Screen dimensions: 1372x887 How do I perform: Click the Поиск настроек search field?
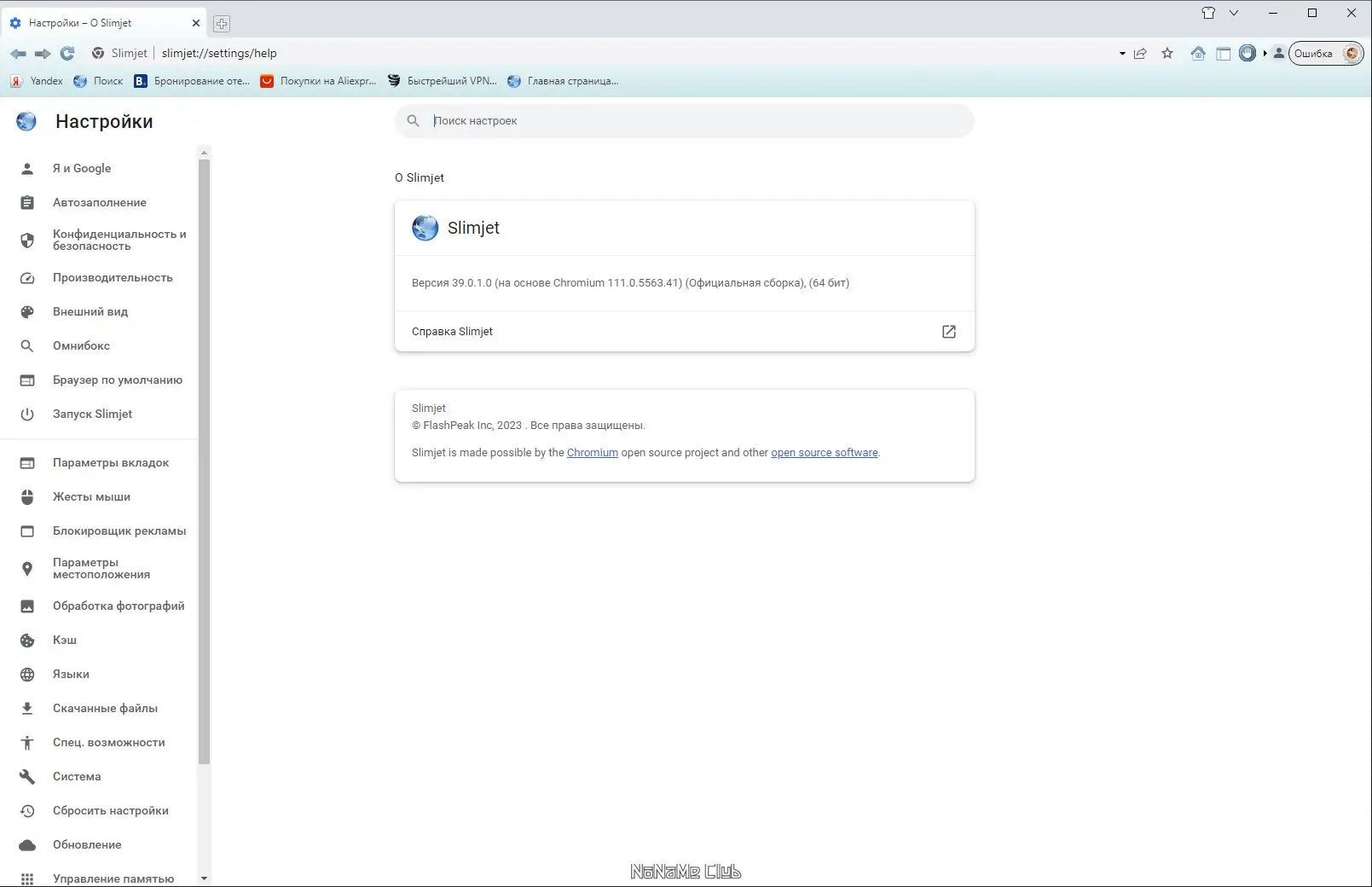point(685,121)
